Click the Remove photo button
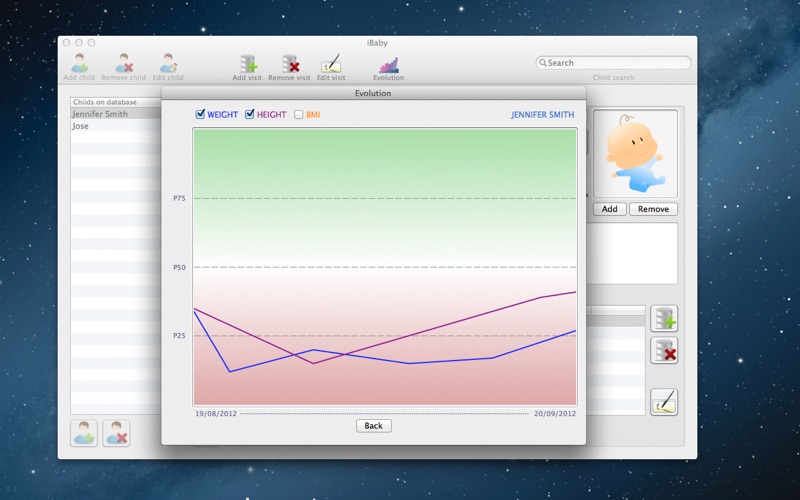Image resolution: width=800 pixels, height=500 pixels. point(653,209)
